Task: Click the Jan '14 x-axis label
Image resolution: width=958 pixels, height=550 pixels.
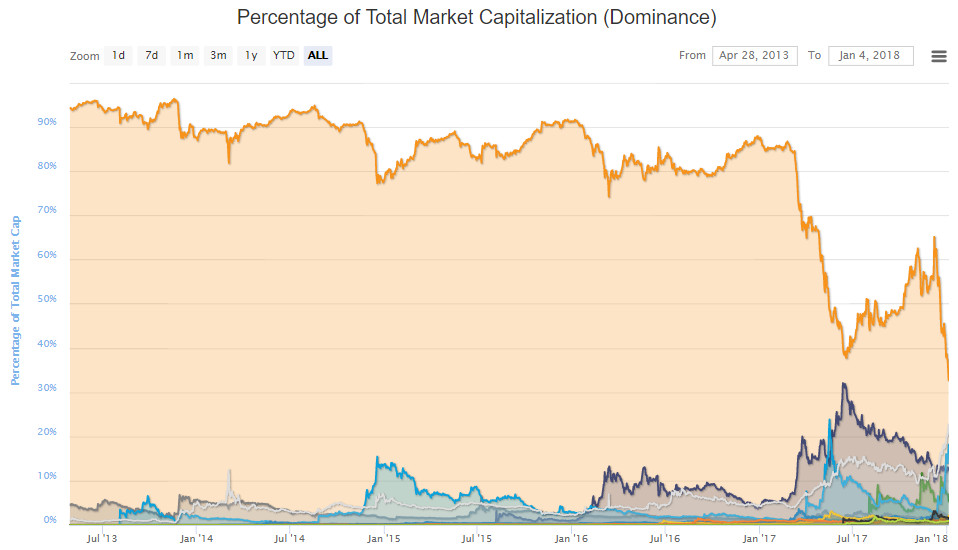Action: [196, 538]
